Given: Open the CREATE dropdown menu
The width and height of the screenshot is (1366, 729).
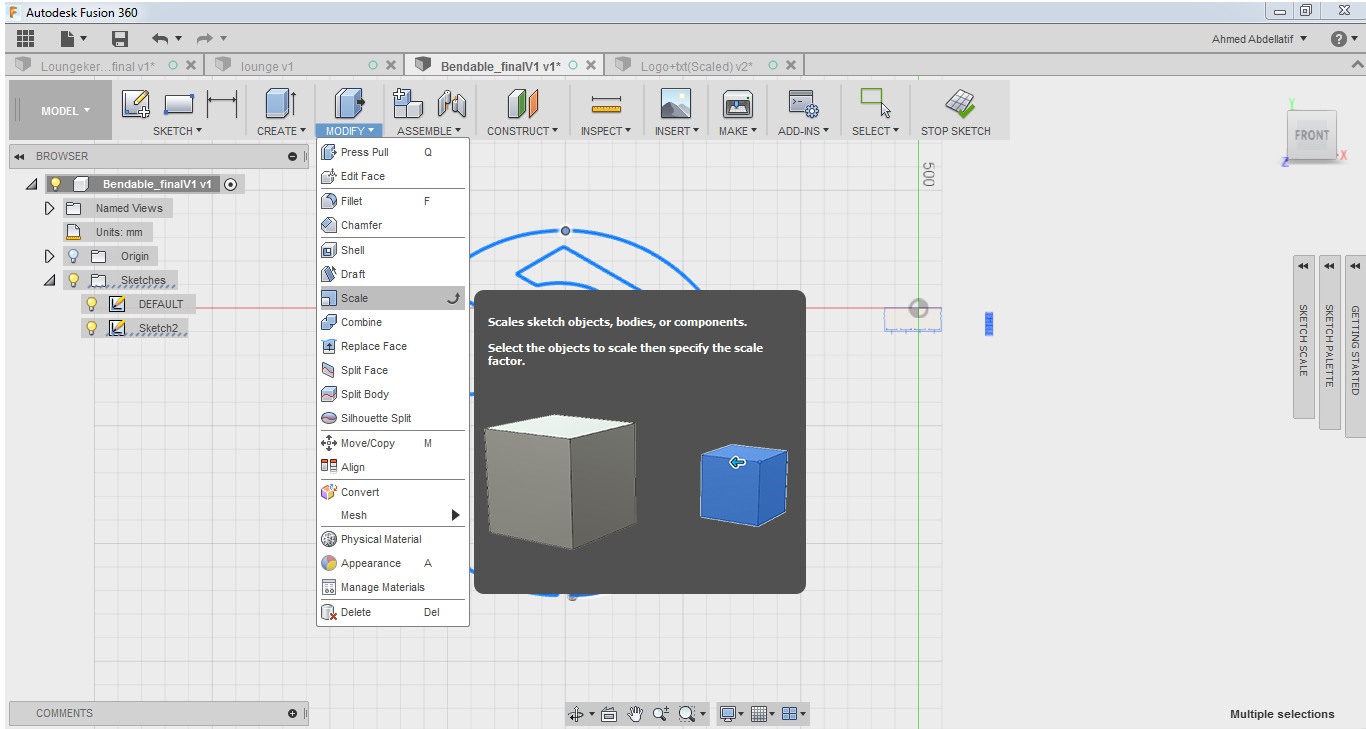Looking at the screenshot, I should 281,131.
